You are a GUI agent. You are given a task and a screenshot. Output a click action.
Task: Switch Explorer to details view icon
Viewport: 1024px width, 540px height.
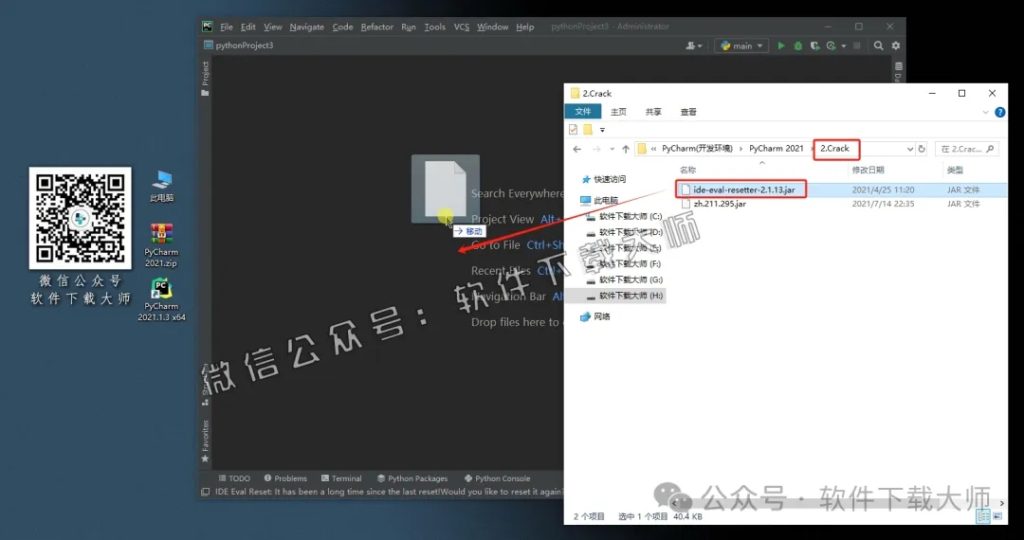coord(984,516)
